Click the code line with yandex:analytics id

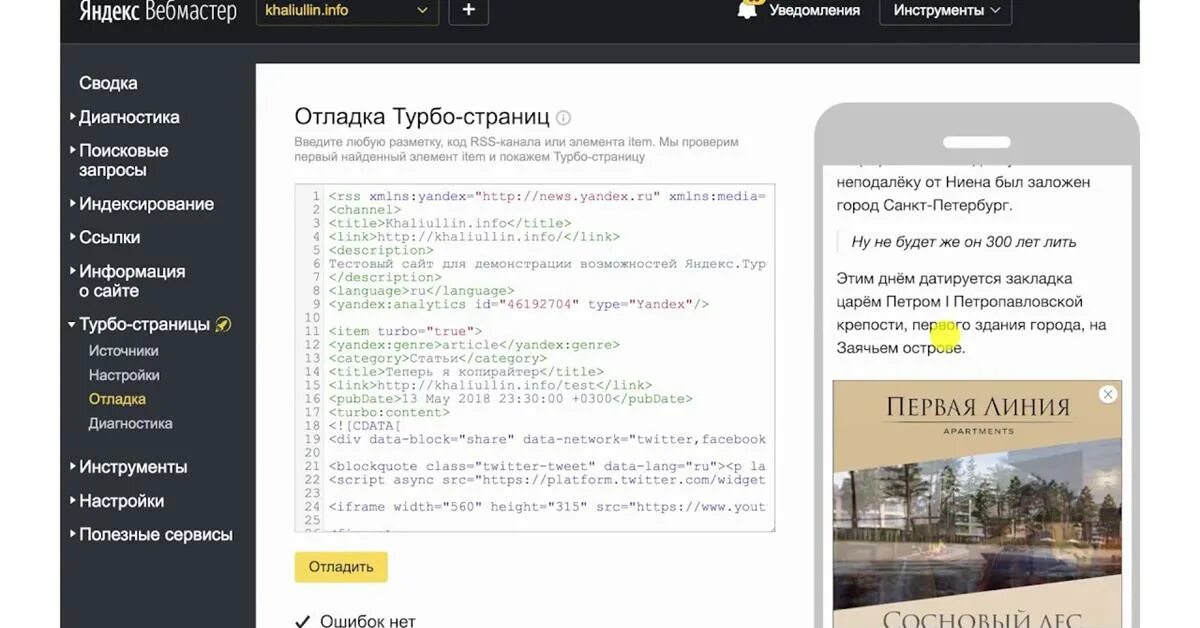tap(518, 304)
